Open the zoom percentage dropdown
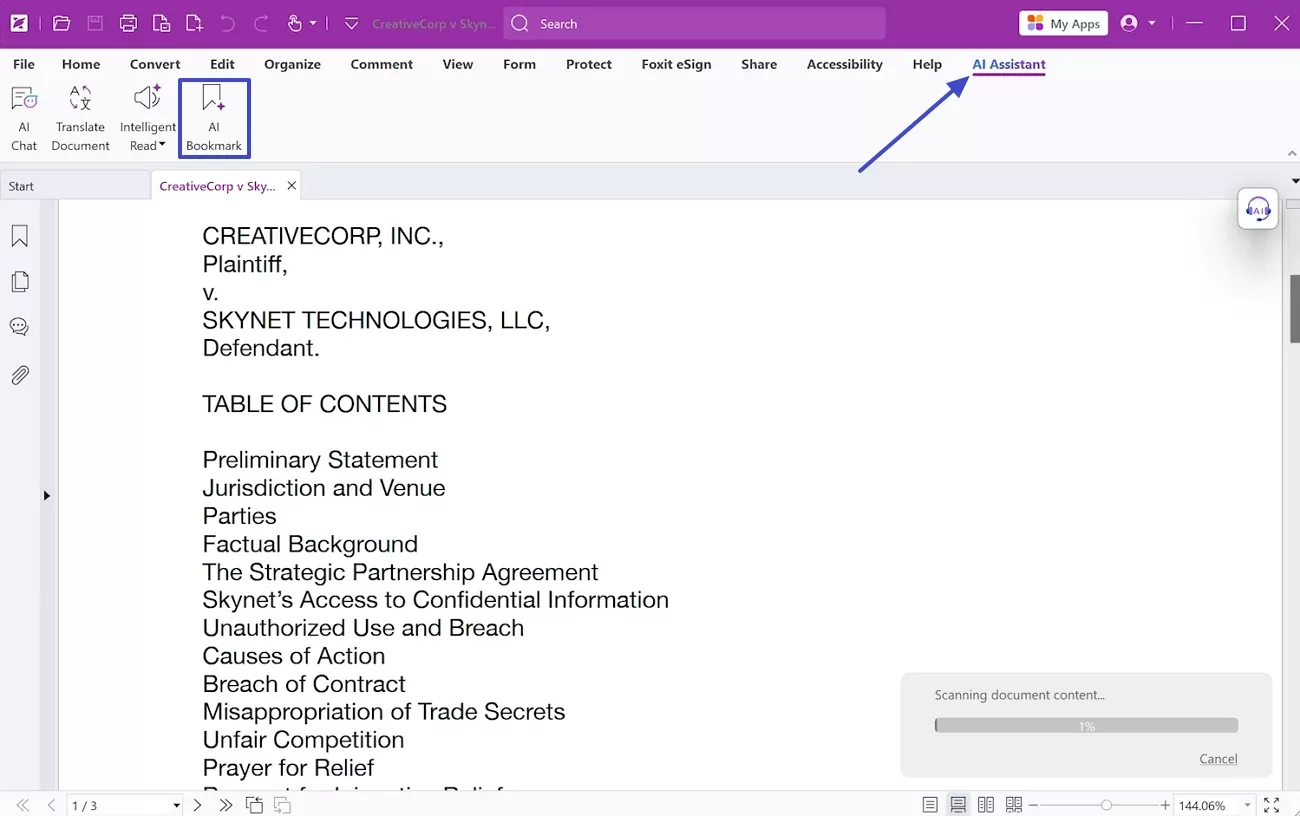Screen dimensions: 1300x816 click(x=1247, y=804)
